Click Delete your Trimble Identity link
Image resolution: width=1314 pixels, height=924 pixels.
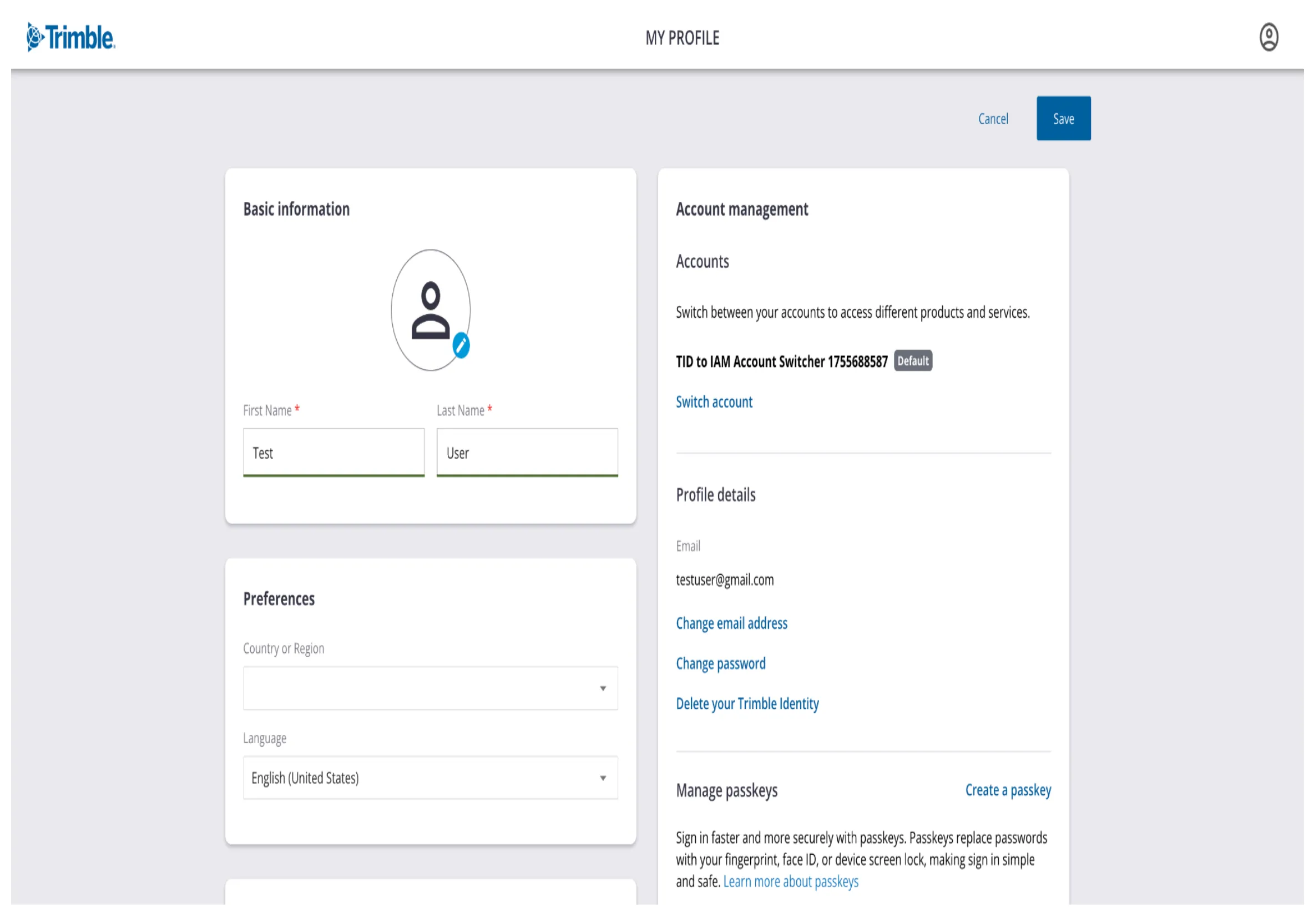coord(747,704)
